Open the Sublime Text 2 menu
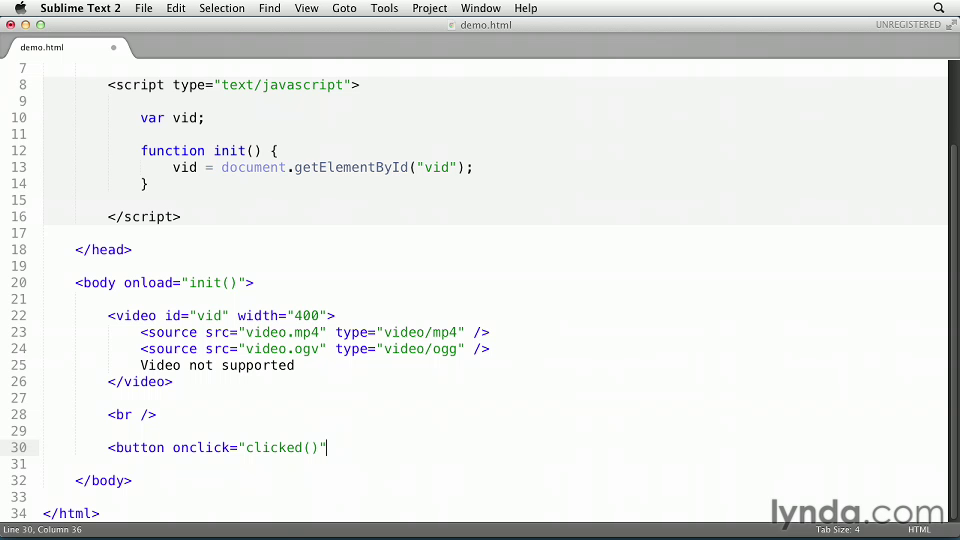The height and width of the screenshot is (540, 960). [80, 8]
